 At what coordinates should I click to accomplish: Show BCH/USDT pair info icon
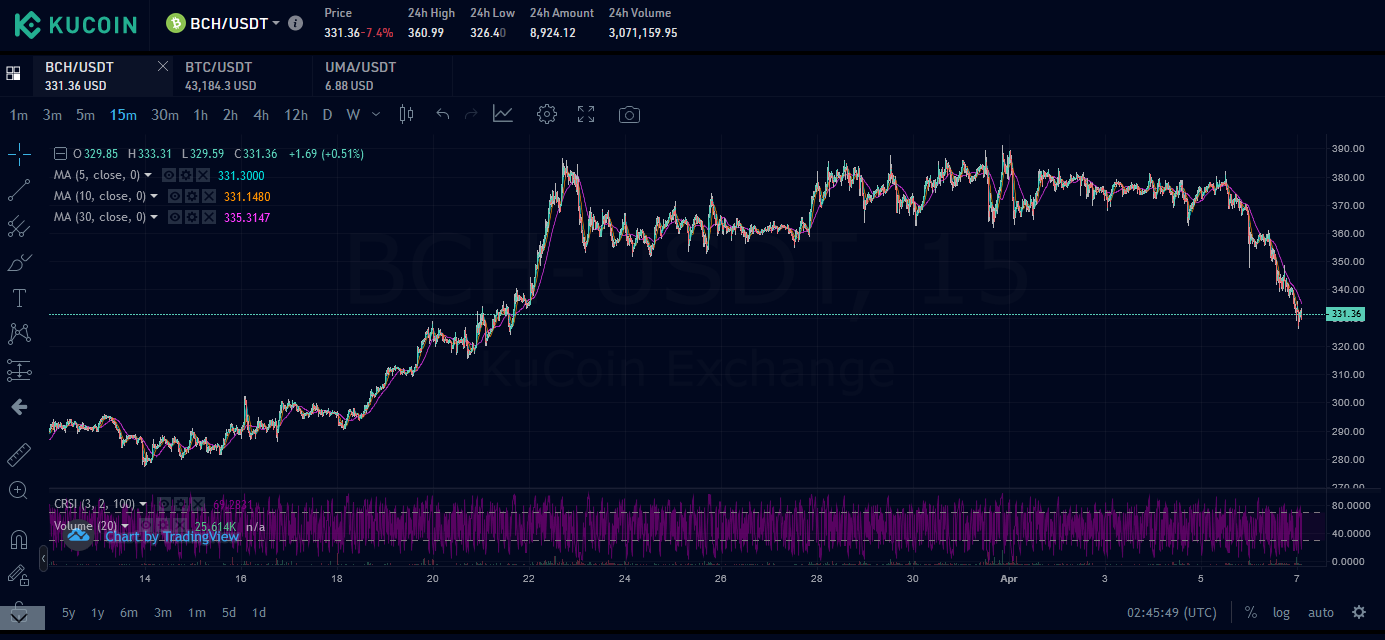(295, 22)
